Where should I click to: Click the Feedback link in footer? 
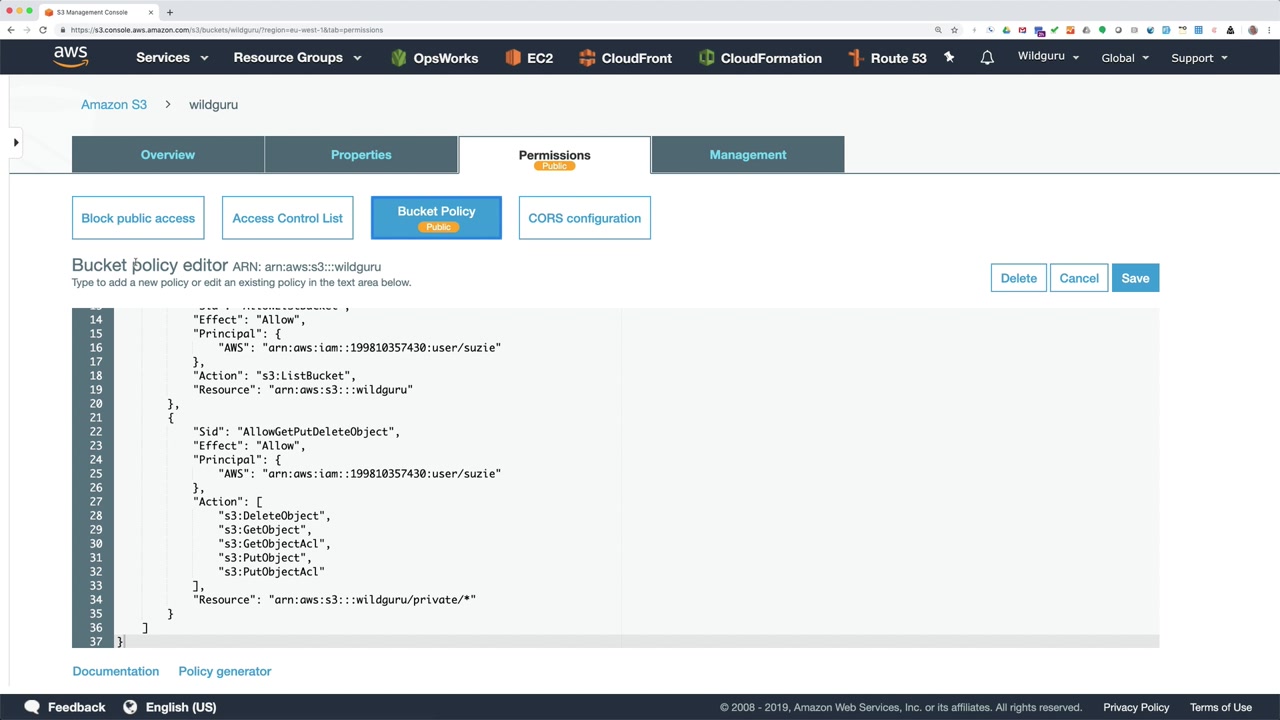(76, 707)
